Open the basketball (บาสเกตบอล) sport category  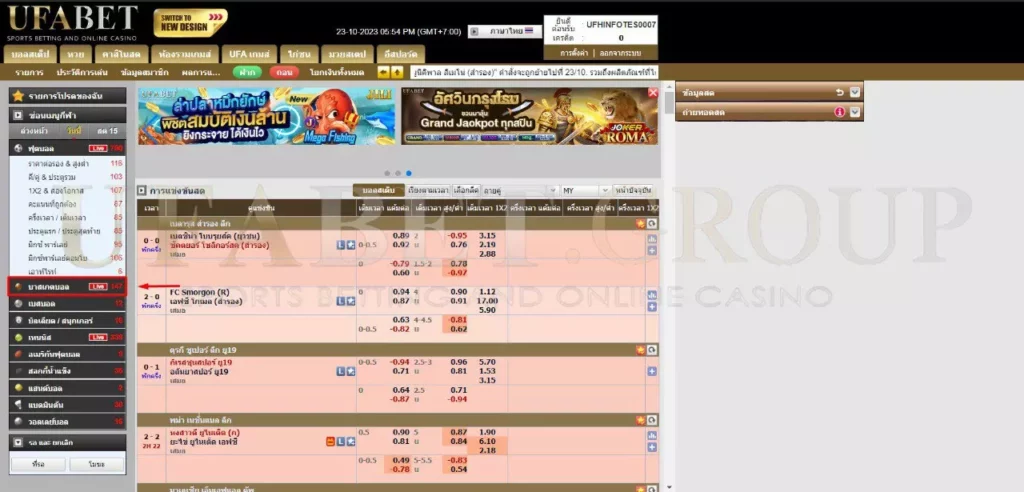coord(58,286)
